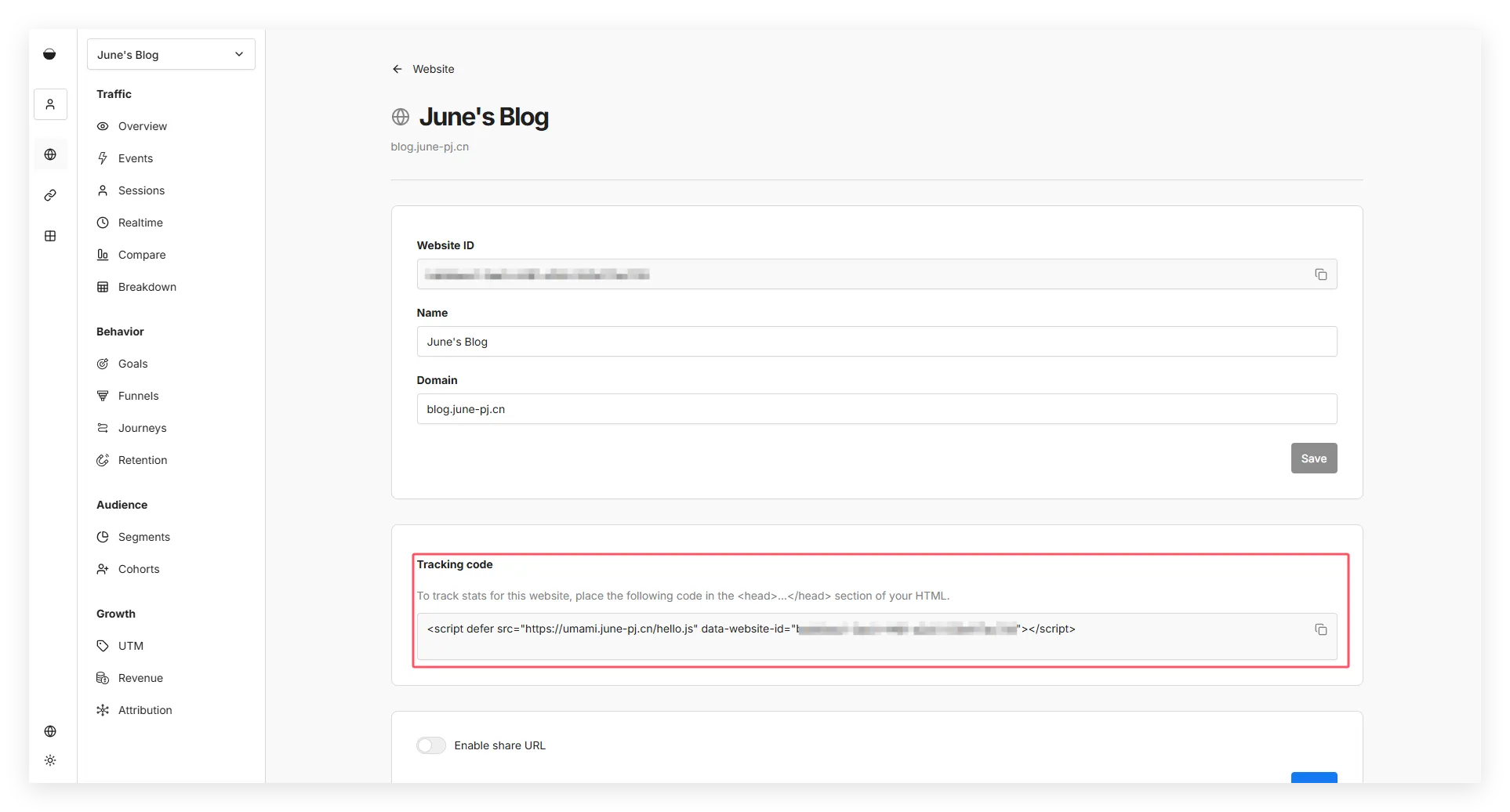Click the language globe icon at bottom
1510x812 pixels.
click(x=50, y=731)
